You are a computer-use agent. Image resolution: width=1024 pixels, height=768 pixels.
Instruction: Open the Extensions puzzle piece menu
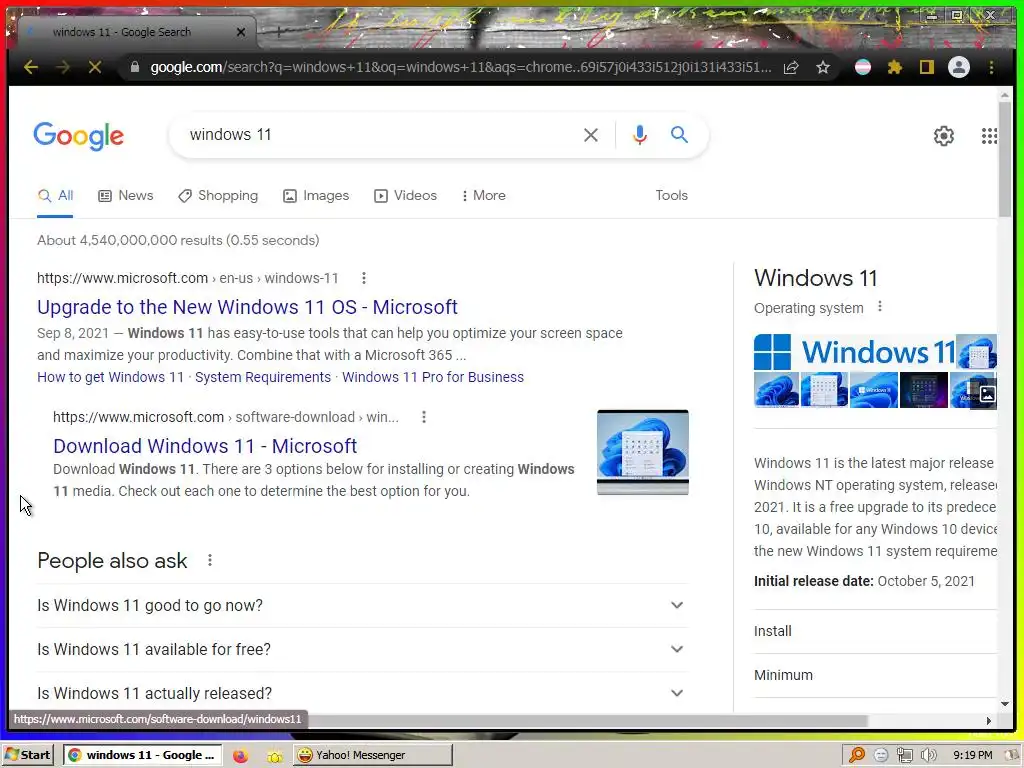[x=895, y=67]
